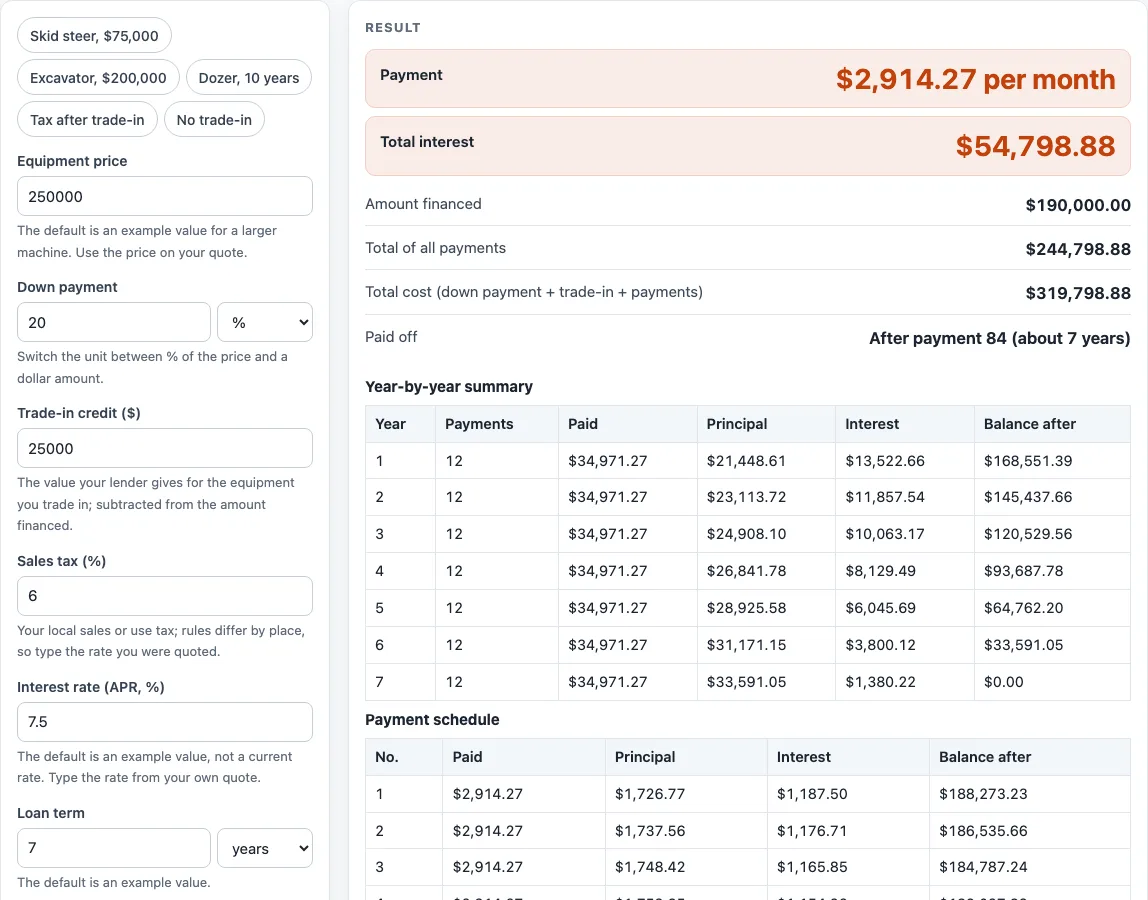
Task: Click payment 1 interest $1,187.50
Action: (x=812, y=794)
